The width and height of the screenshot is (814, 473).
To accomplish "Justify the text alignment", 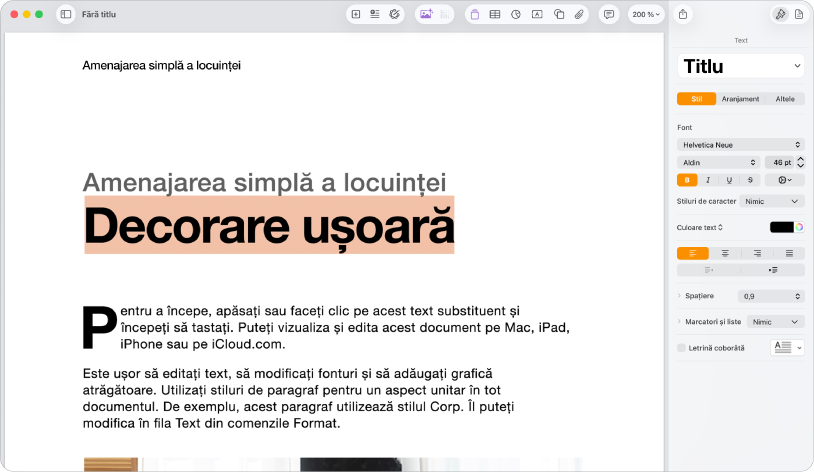I will (789, 253).
